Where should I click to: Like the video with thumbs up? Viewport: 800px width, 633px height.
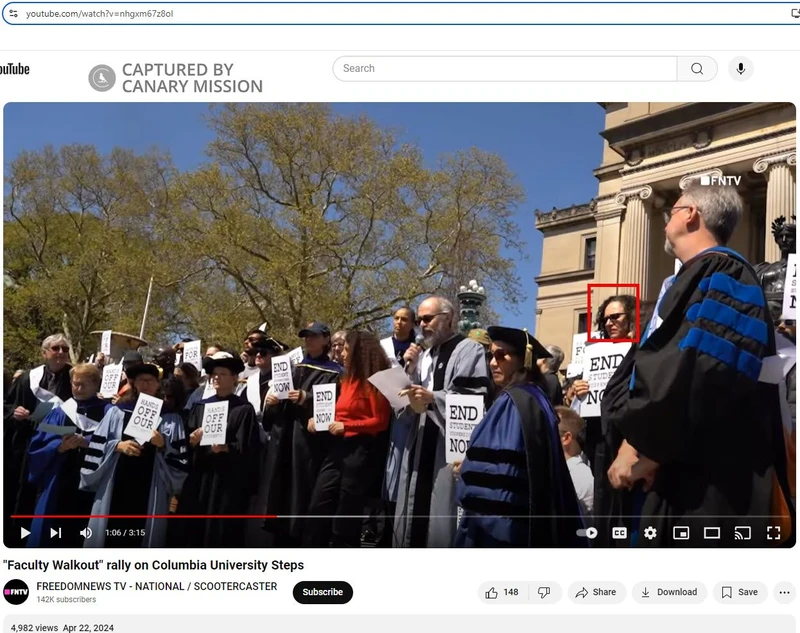tap(502, 592)
